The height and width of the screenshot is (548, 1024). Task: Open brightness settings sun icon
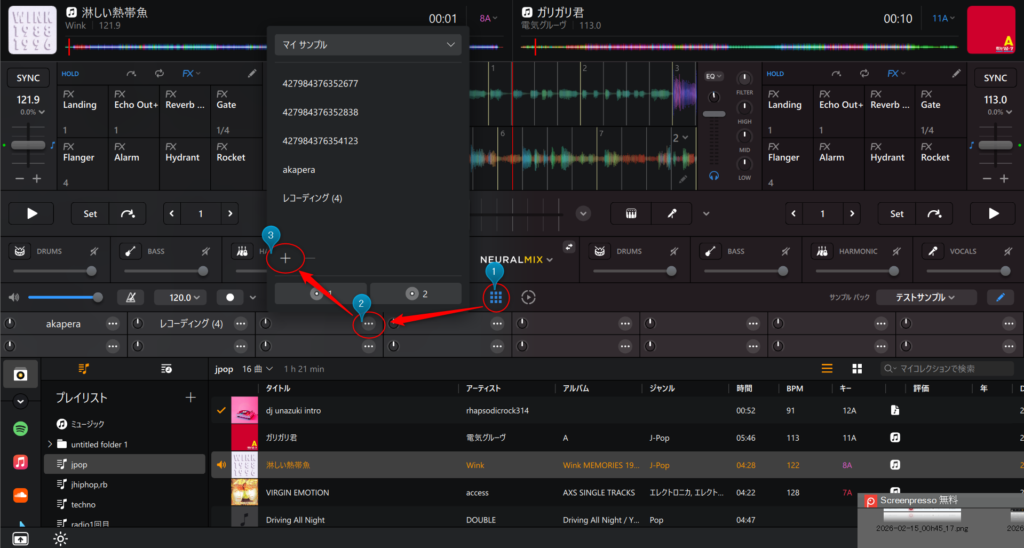tap(61, 538)
